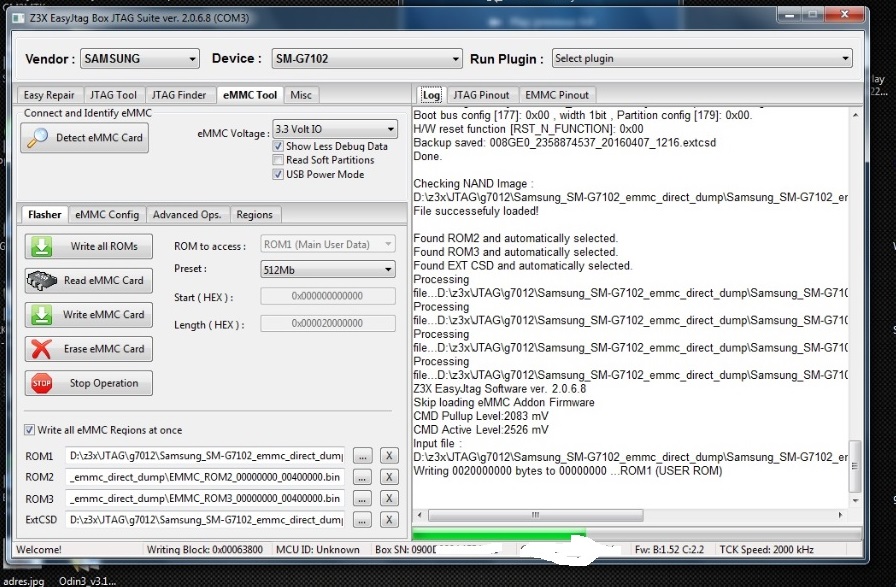The width and height of the screenshot is (896, 587).
Task: Browse for ExtCSD file with ... button
Action: pos(362,520)
